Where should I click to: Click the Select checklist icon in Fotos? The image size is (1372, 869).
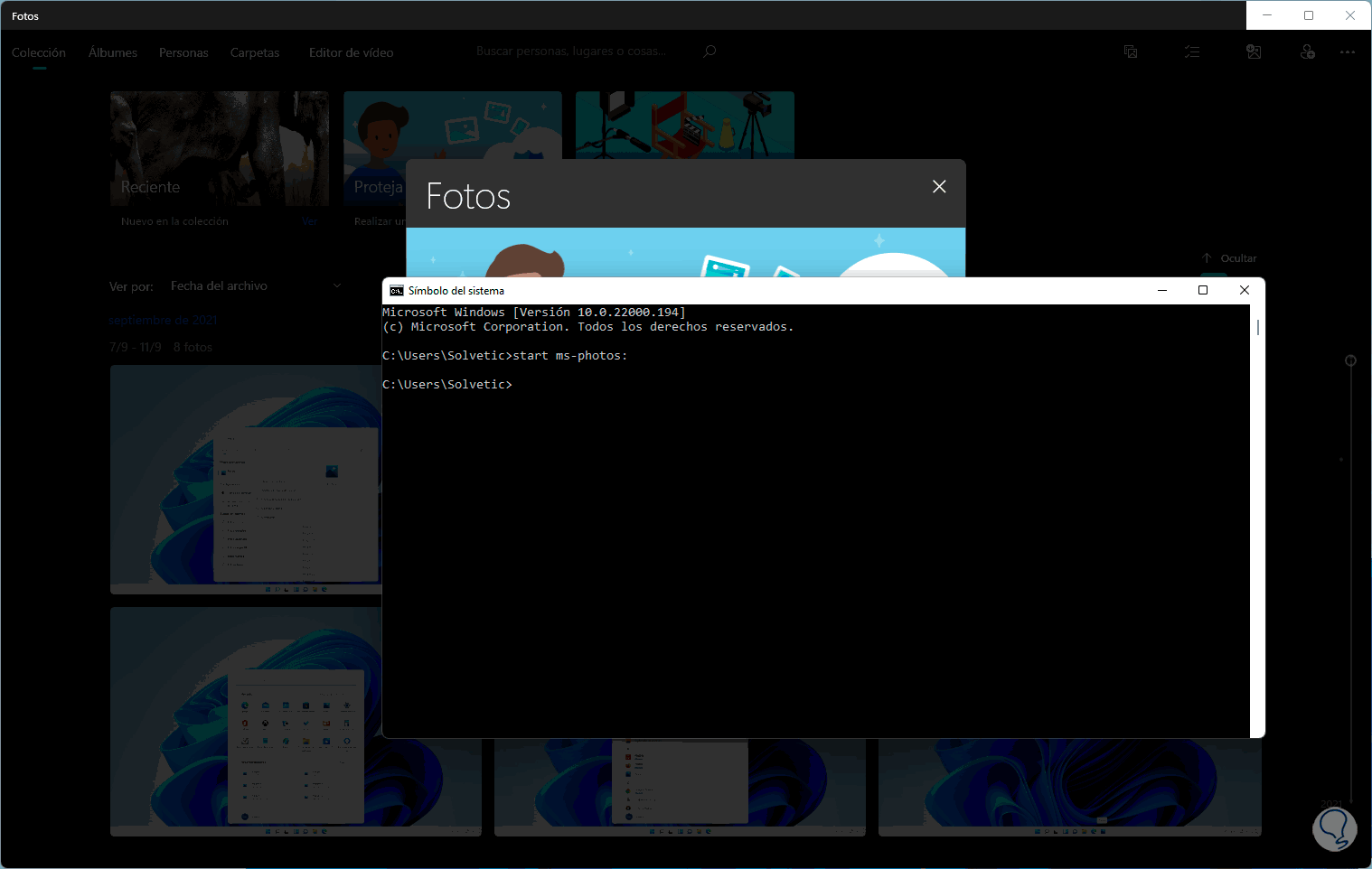tap(1192, 52)
